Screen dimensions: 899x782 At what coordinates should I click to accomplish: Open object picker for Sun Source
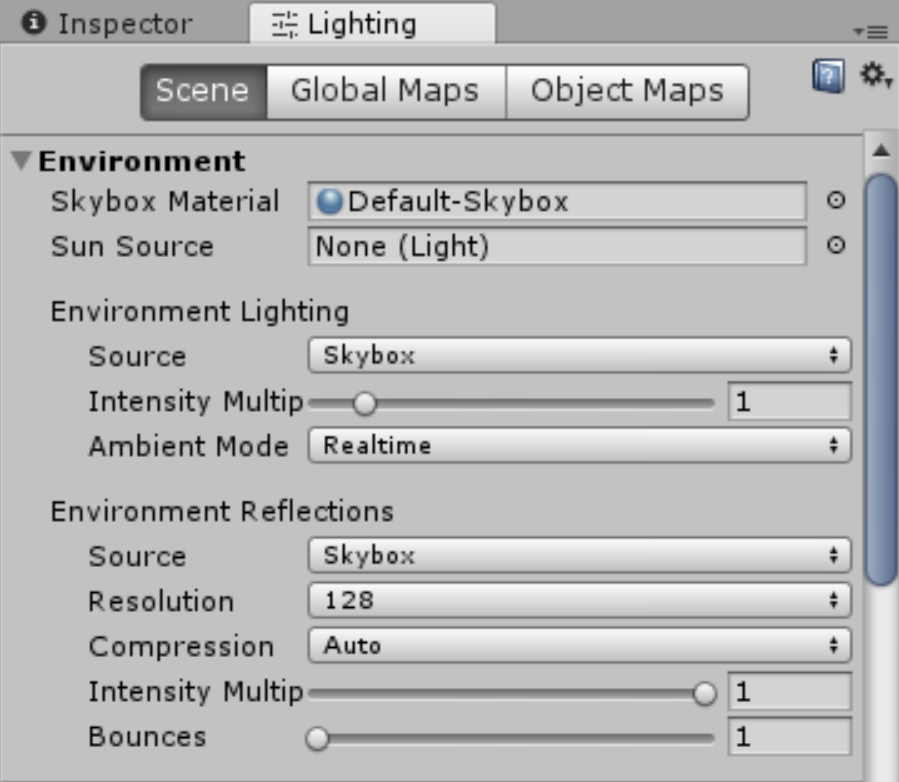pyautogui.click(x=836, y=245)
